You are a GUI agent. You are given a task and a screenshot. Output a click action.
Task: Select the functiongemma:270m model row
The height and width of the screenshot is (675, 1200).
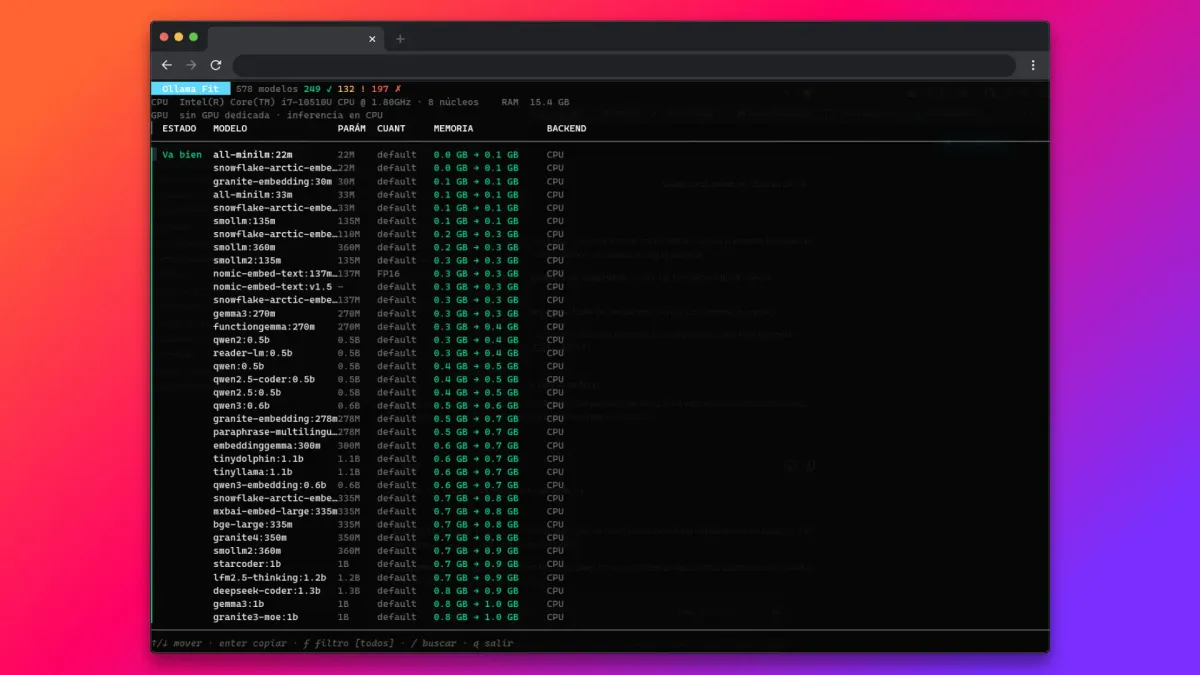[x=390, y=326]
